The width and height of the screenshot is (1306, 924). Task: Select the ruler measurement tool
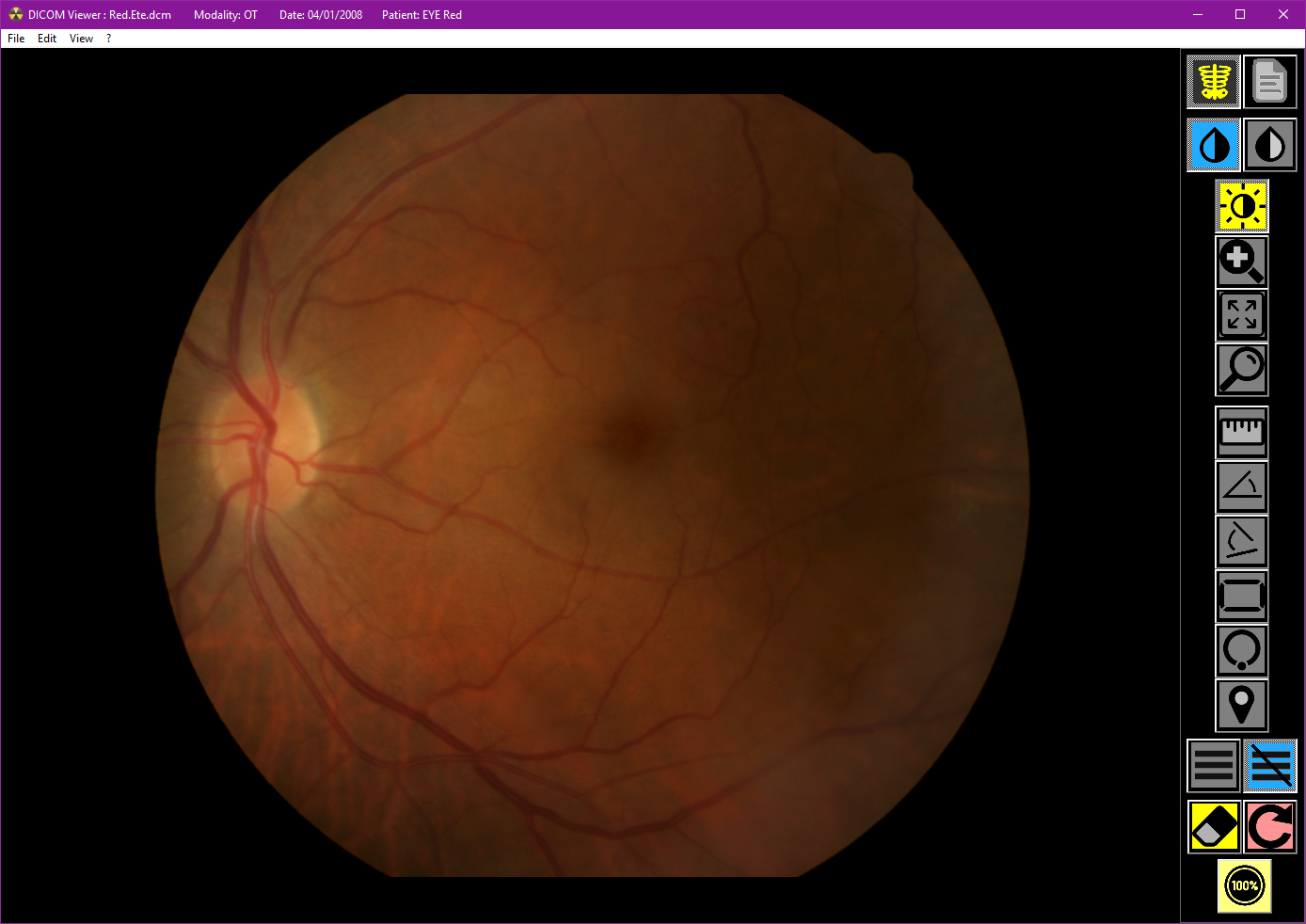(1242, 432)
